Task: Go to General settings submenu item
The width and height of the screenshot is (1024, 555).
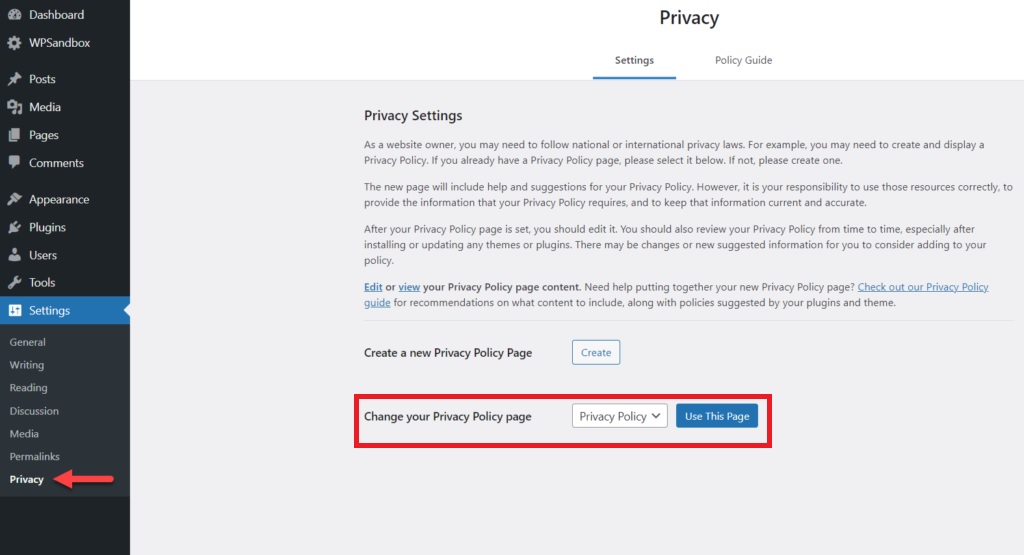Action: click(x=27, y=342)
